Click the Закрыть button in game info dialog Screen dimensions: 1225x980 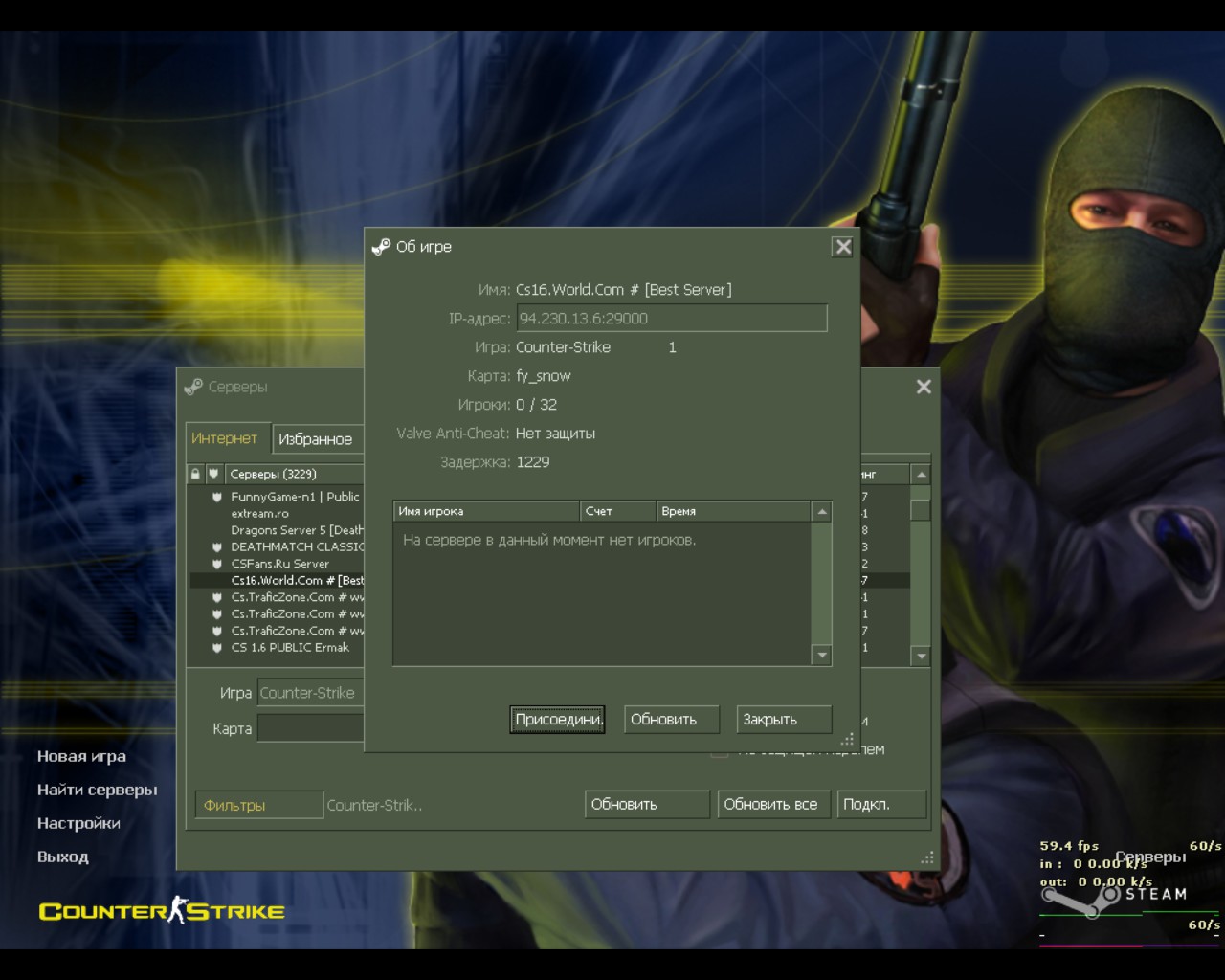(784, 720)
